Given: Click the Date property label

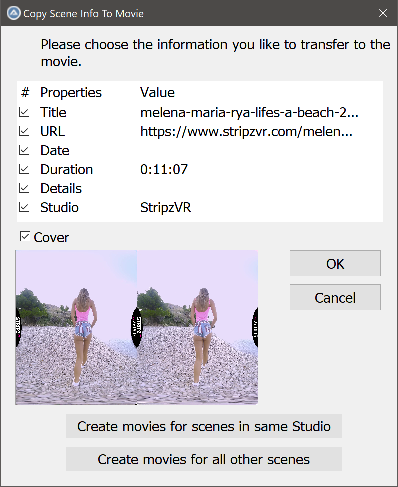Looking at the screenshot, I should point(55,150).
